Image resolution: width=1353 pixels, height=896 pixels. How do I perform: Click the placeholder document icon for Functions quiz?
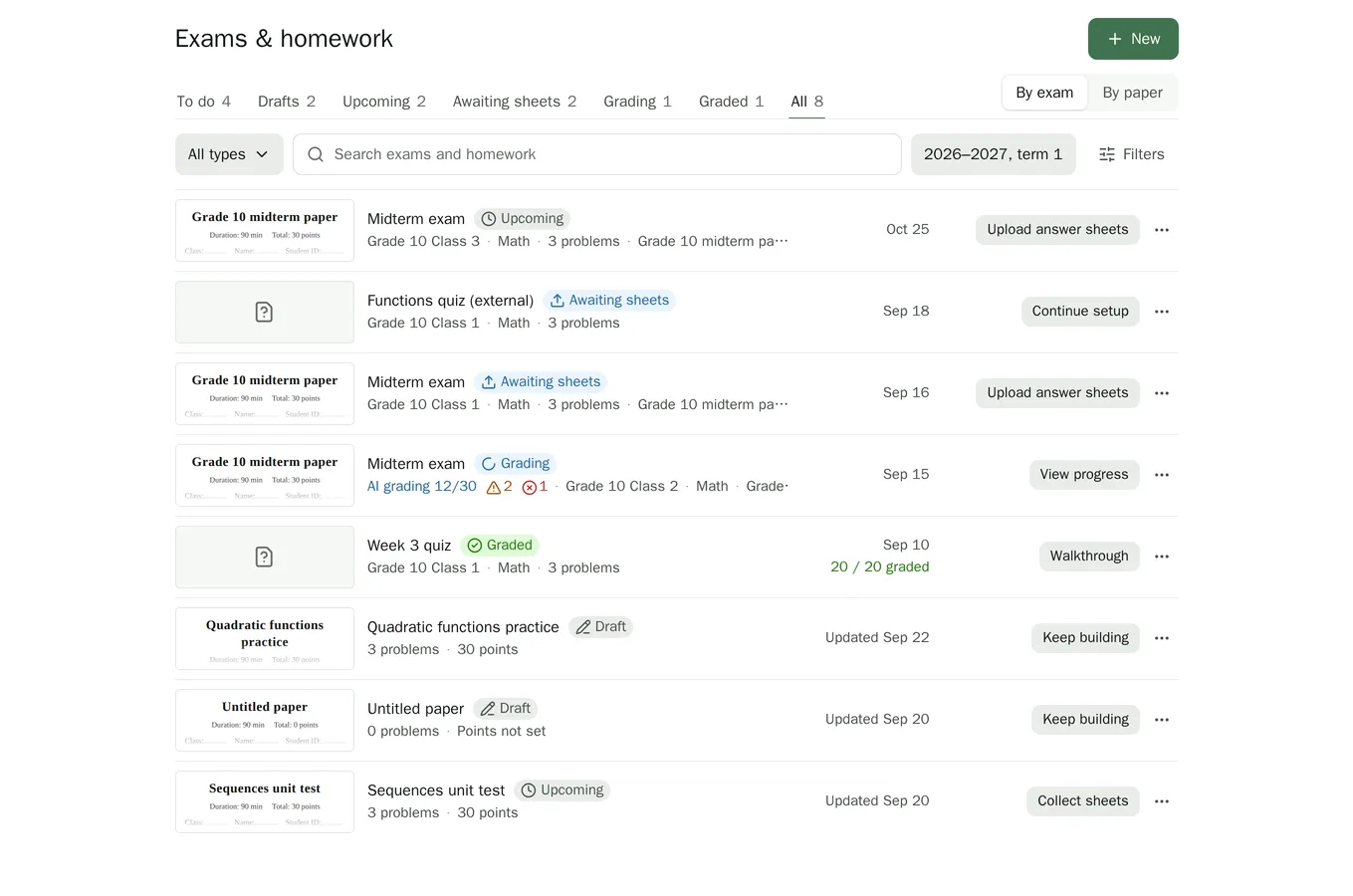click(x=264, y=313)
